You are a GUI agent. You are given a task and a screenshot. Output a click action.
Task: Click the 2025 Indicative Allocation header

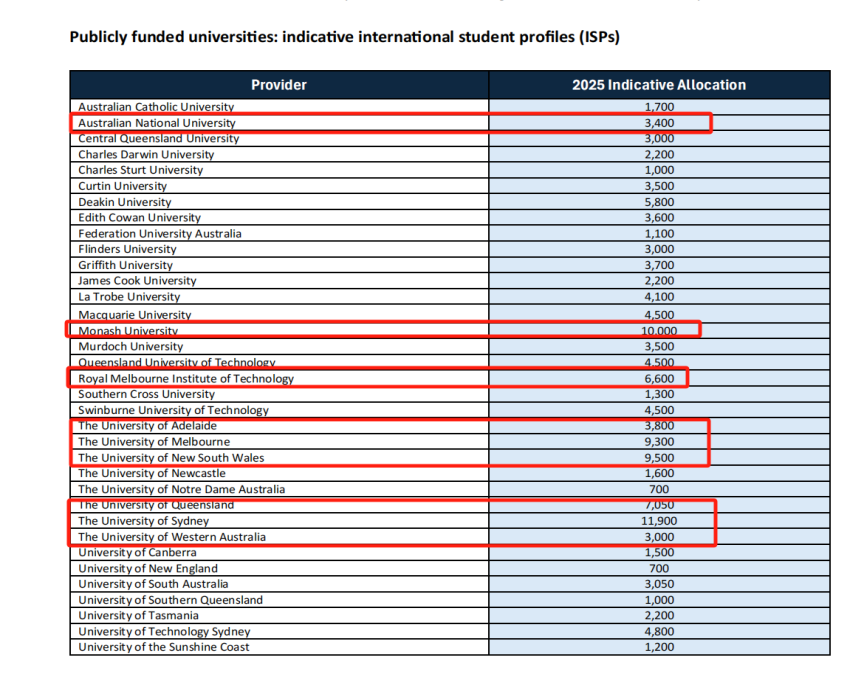click(x=659, y=84)
